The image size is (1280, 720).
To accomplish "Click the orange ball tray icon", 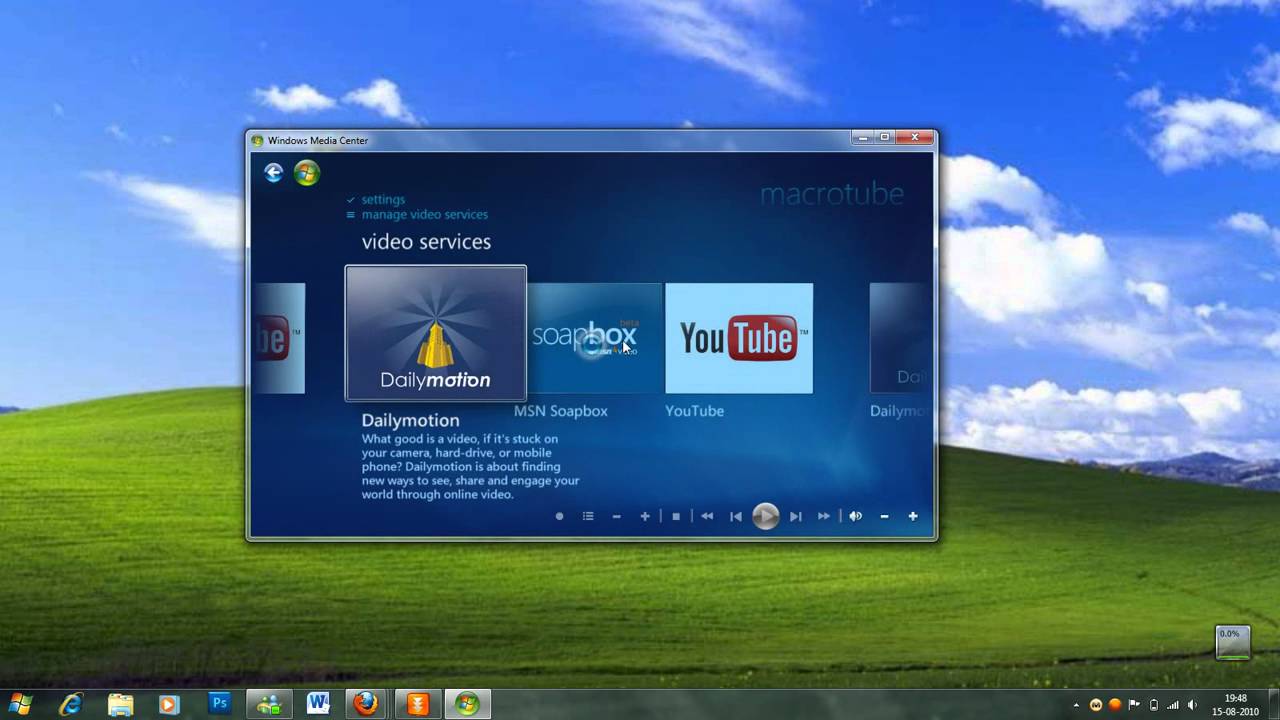I will tap(1115, 705).
